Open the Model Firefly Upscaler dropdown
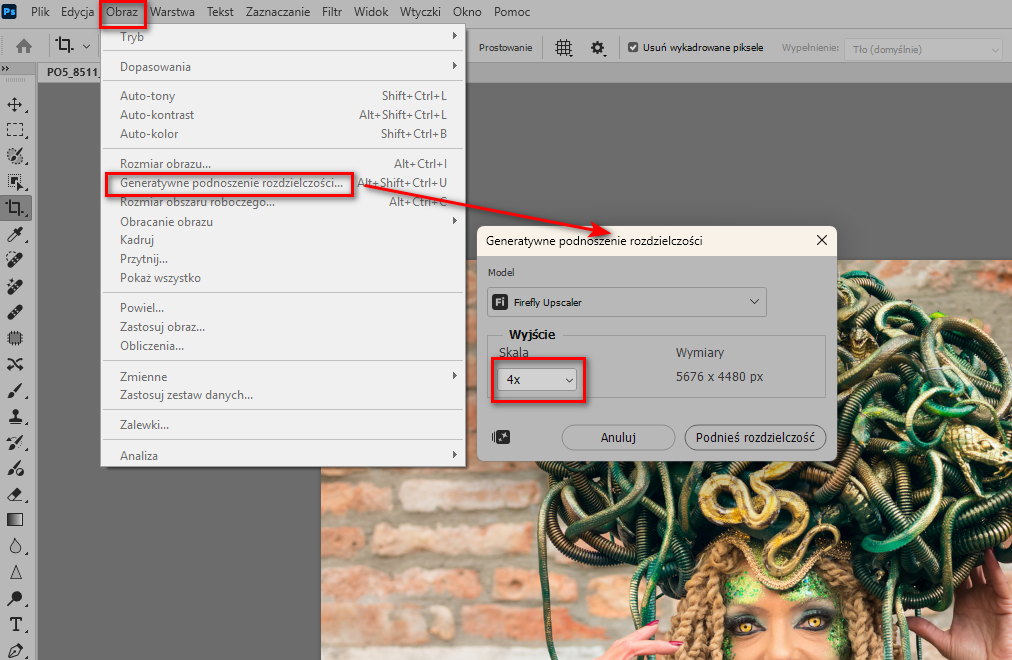The height and width of the screenshot is (660, 1012). pos(627,302)
